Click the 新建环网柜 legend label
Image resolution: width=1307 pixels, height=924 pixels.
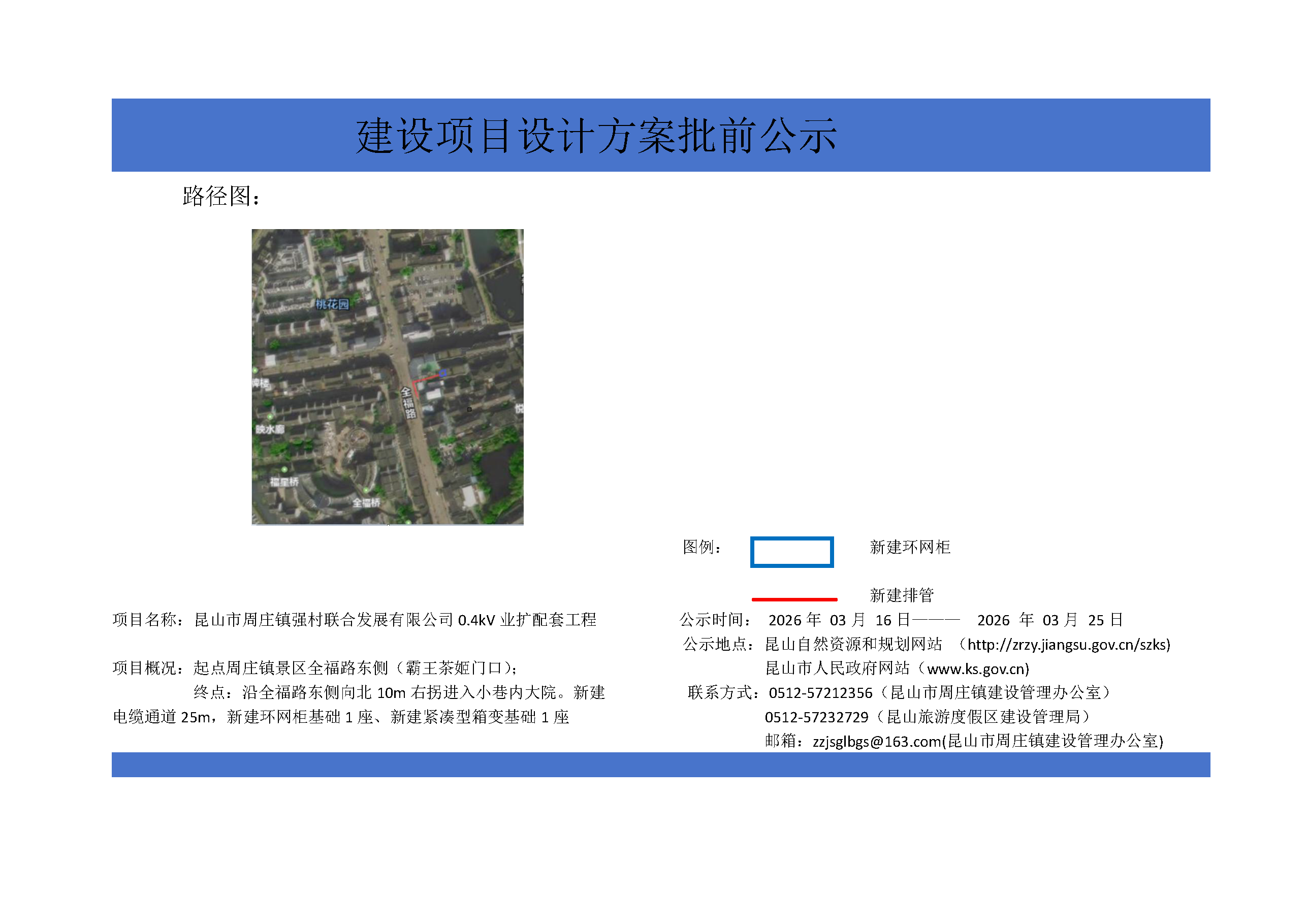pyautogui.click(x=910, y=547)
